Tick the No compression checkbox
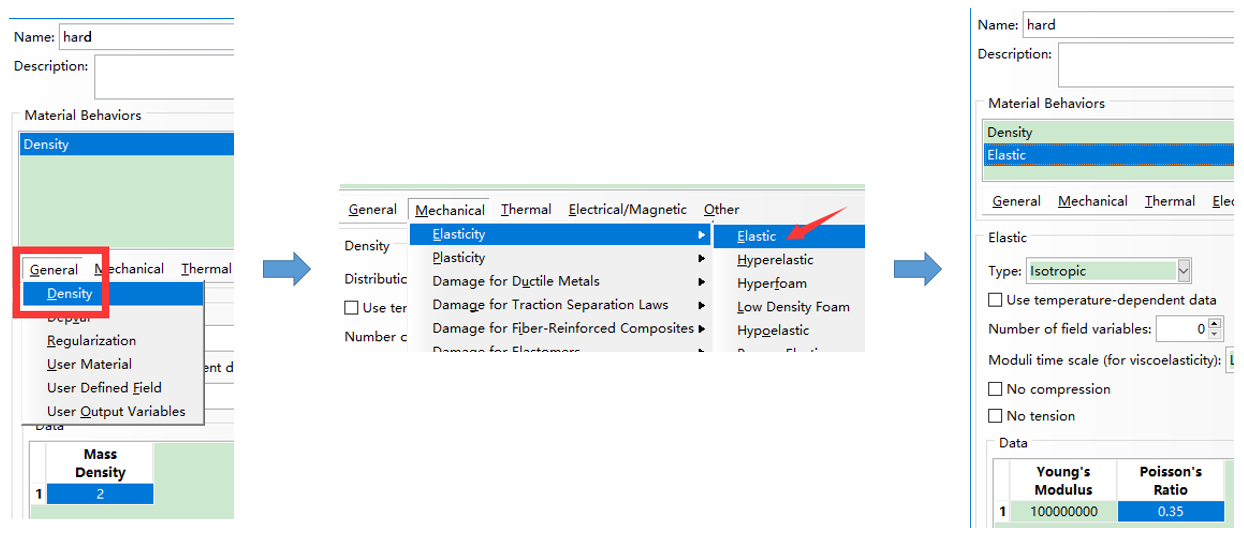1244x536 pixels. click(995, 389)
